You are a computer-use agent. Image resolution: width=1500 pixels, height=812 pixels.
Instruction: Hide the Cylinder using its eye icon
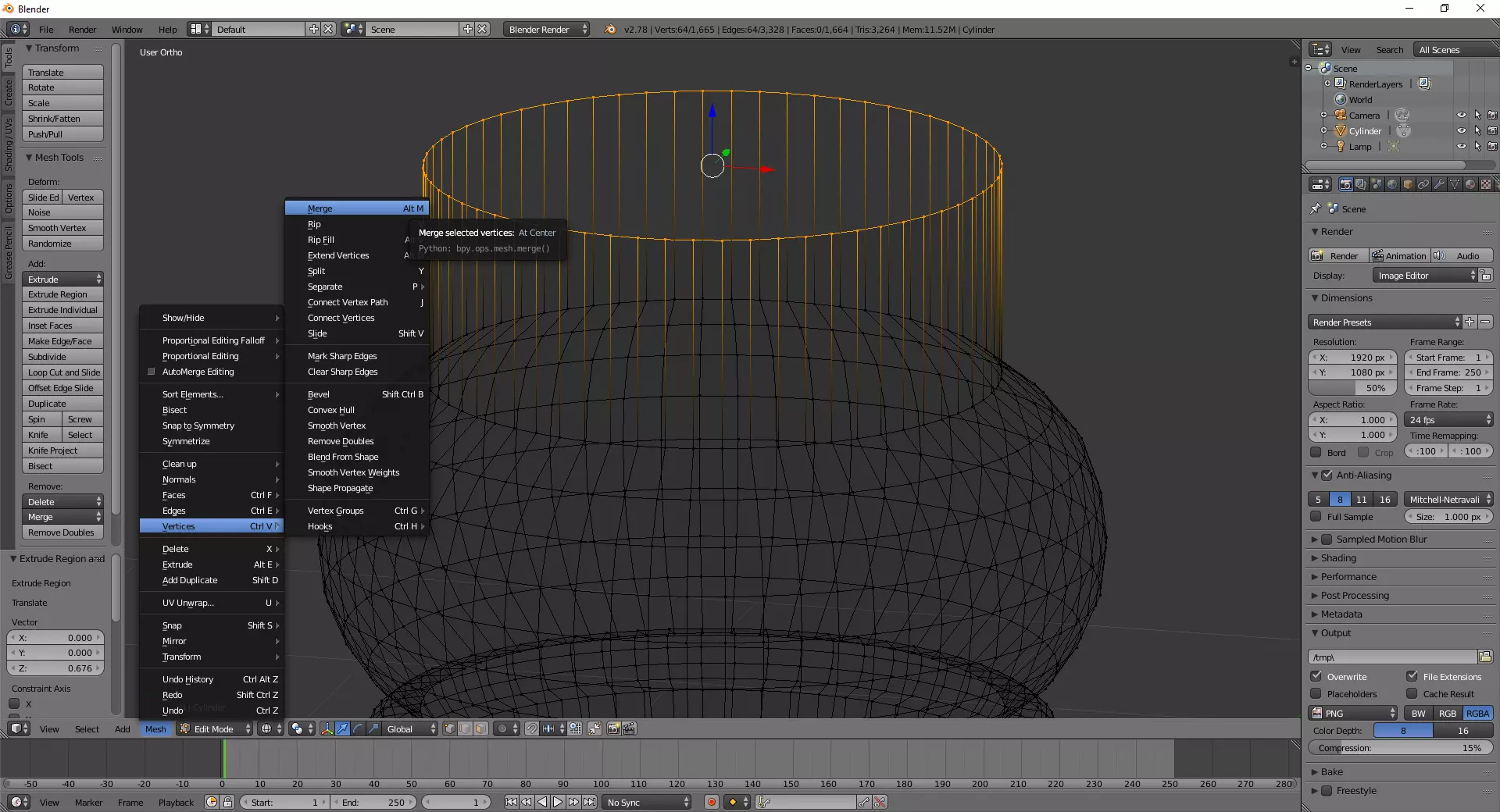[x=1461, y=130]
